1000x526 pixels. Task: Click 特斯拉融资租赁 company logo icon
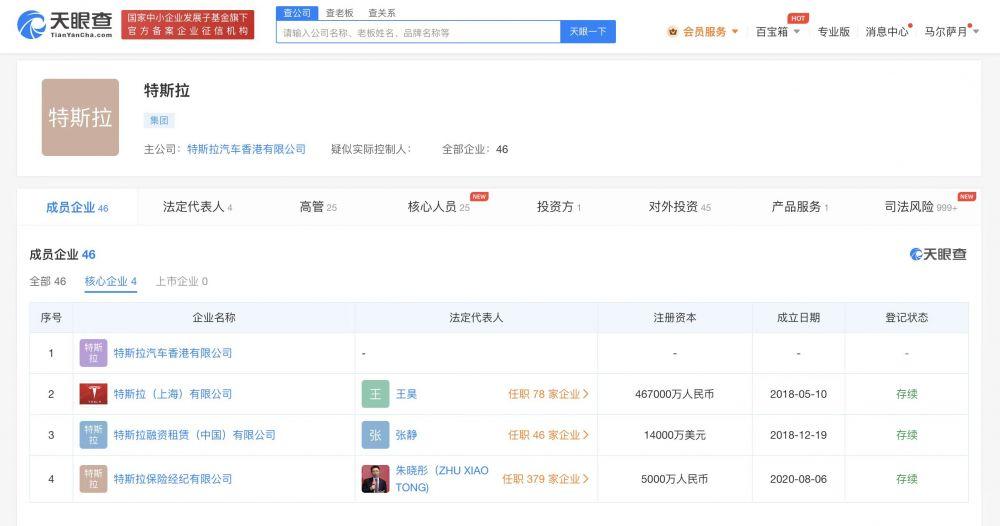pyautogui.click(x=93, y=435)
